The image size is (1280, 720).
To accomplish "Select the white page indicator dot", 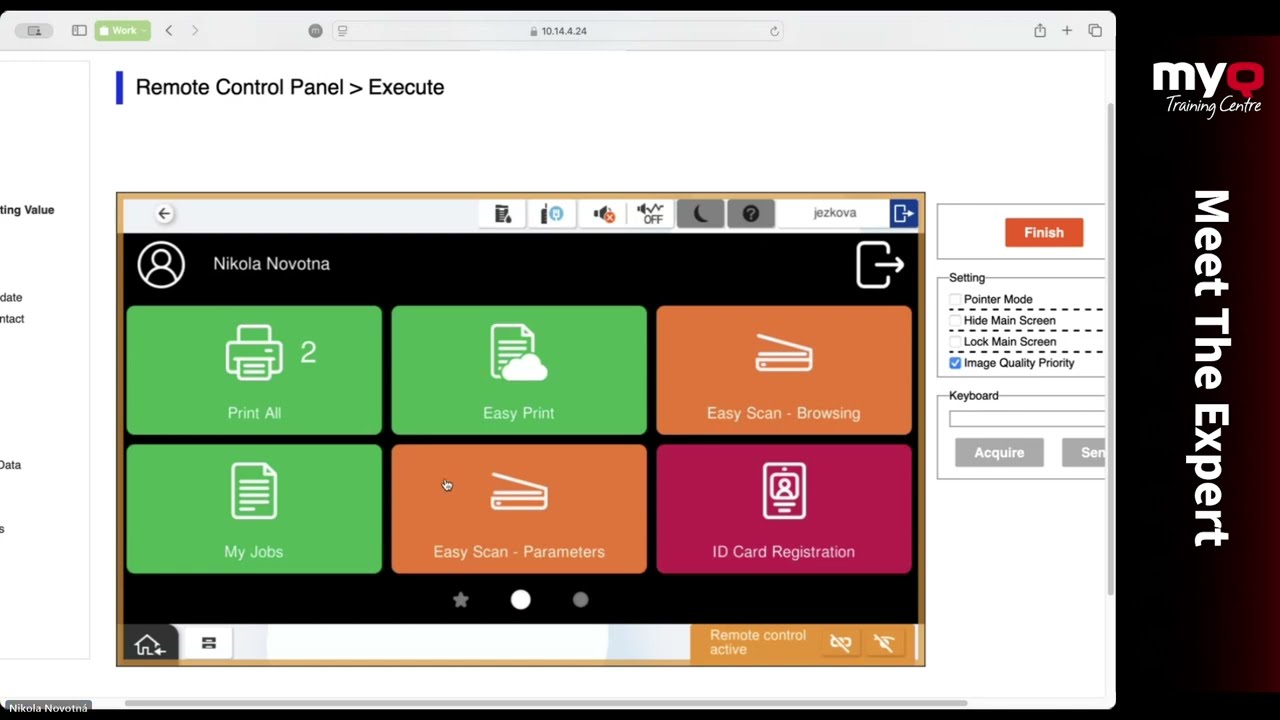I will [x=521, y=600].
